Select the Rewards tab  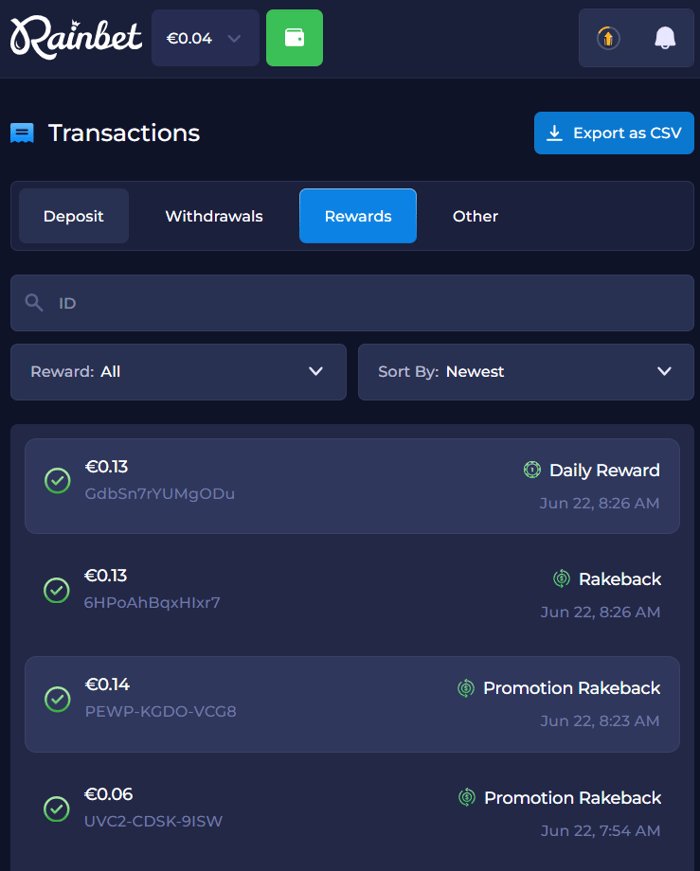pos(358,216)
